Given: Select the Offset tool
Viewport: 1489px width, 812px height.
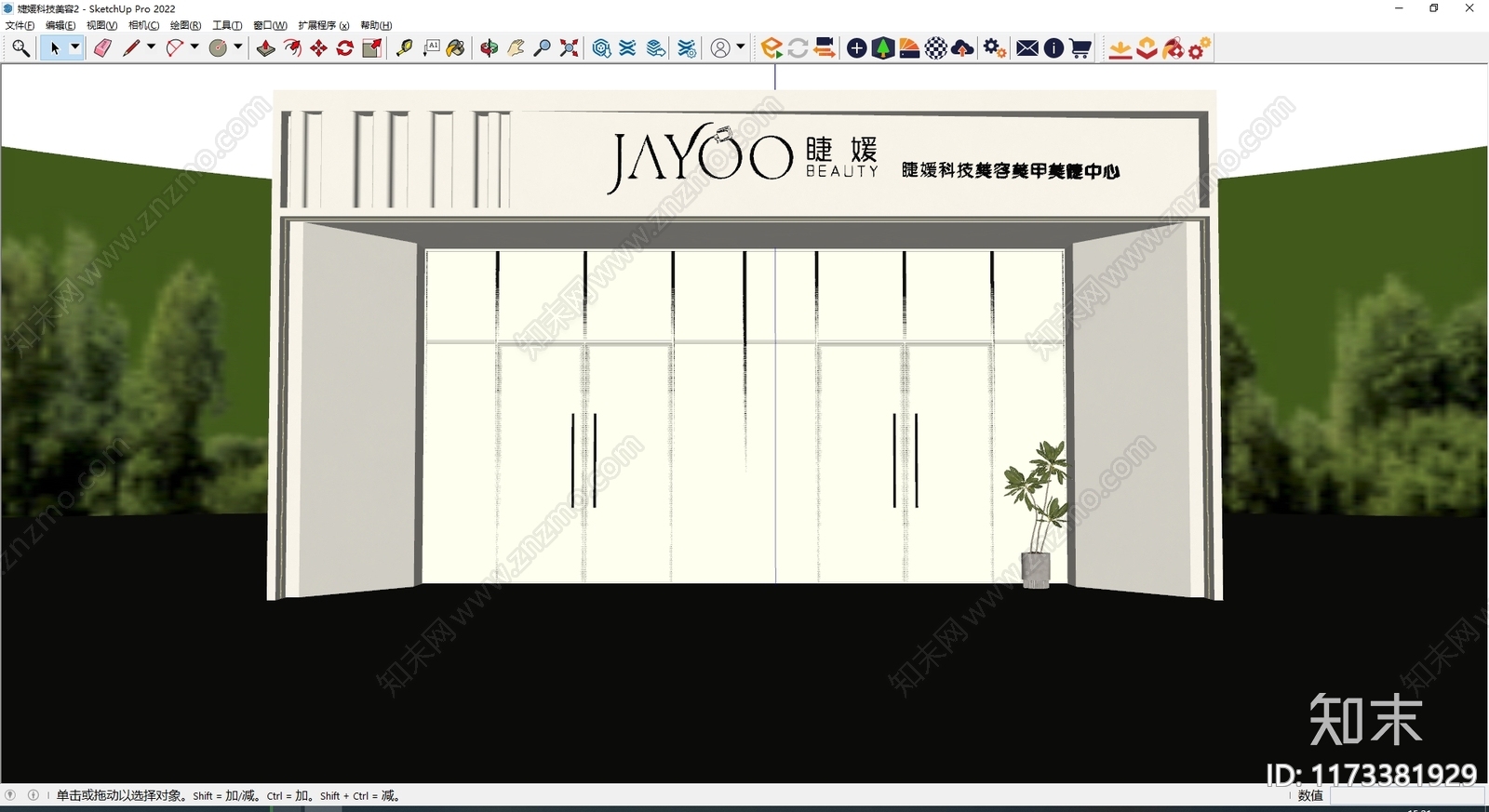Looking at the screenshot, I should pyautogui.click(x=292, y=48).
